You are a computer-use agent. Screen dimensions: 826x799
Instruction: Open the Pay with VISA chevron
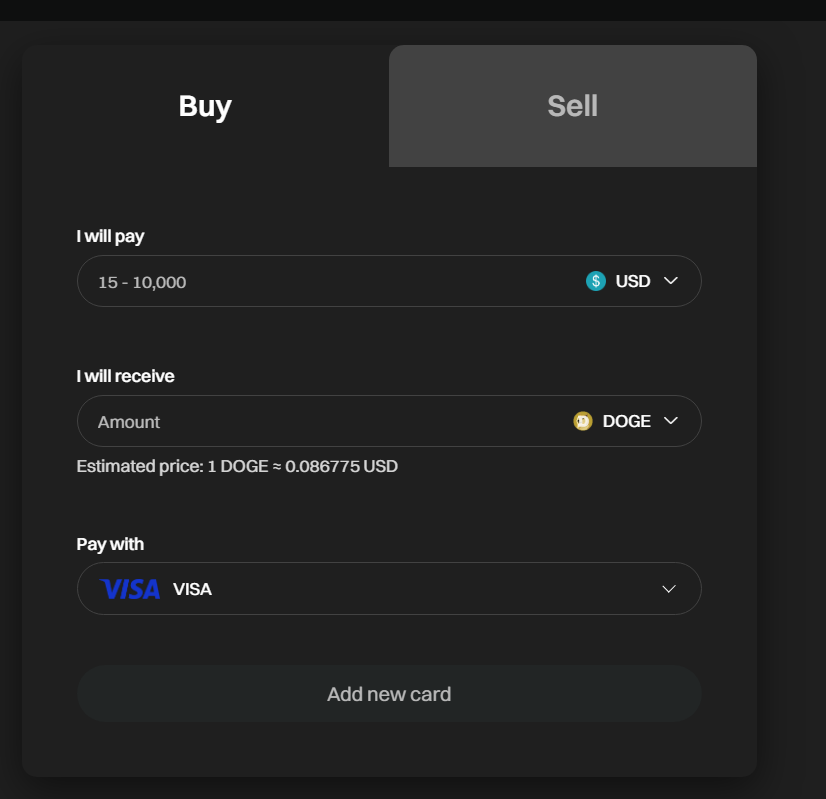click(669, 589)
